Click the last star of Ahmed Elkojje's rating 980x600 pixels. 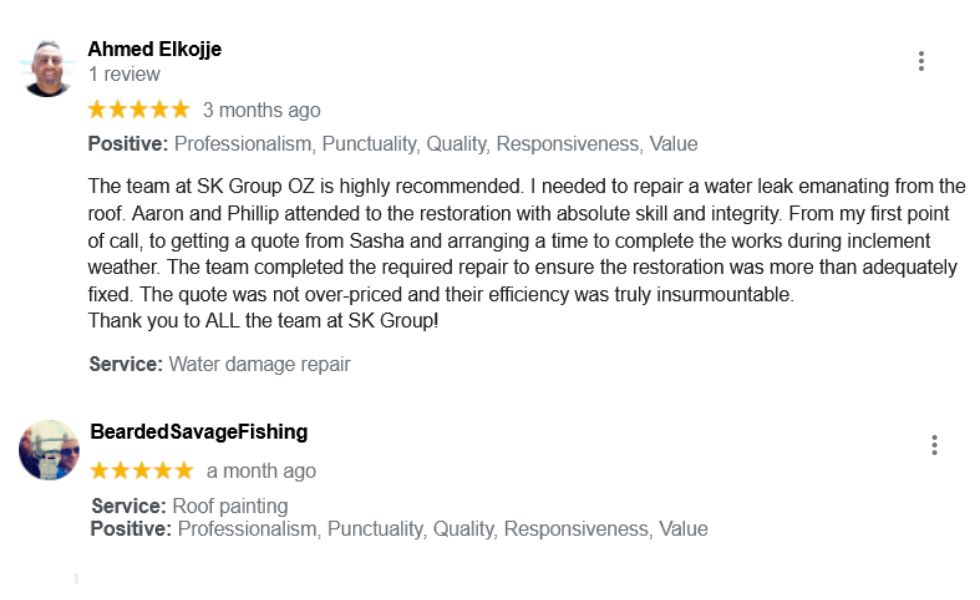(x=180, y=110)
